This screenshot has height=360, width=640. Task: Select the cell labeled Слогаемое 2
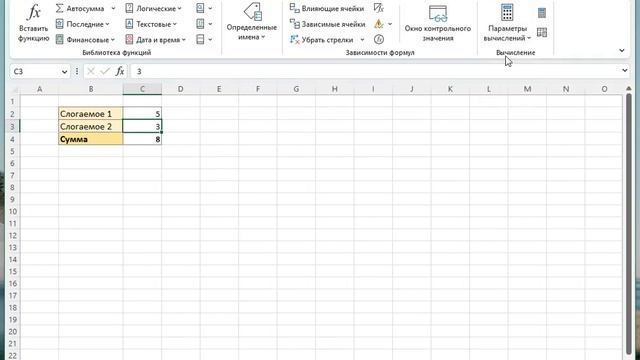tap(91, 127)
